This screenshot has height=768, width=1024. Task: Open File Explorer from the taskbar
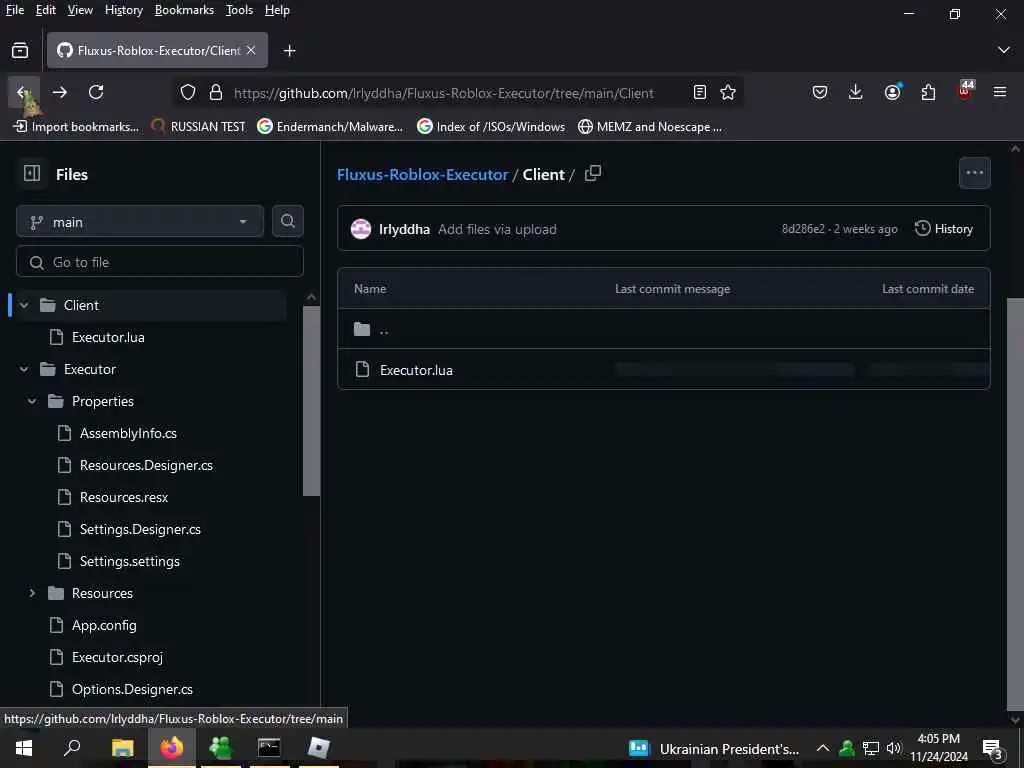coord(122,748)
